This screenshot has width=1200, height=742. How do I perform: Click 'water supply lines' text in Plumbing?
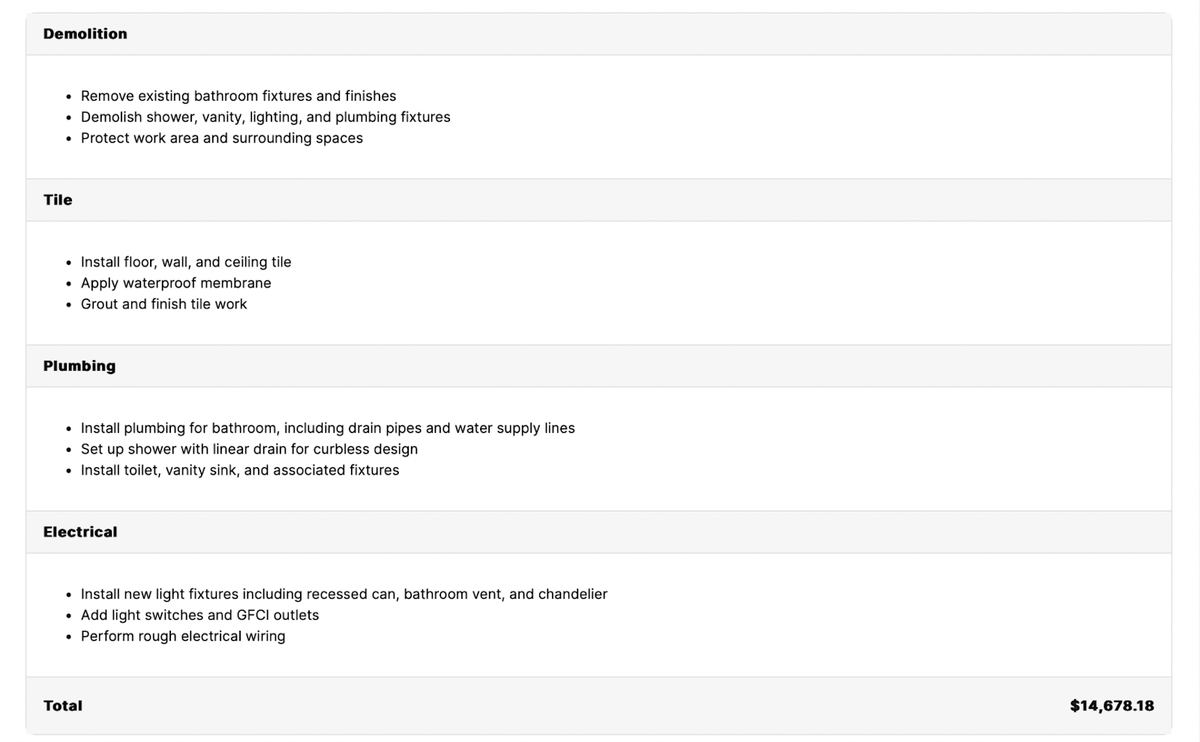514,428
